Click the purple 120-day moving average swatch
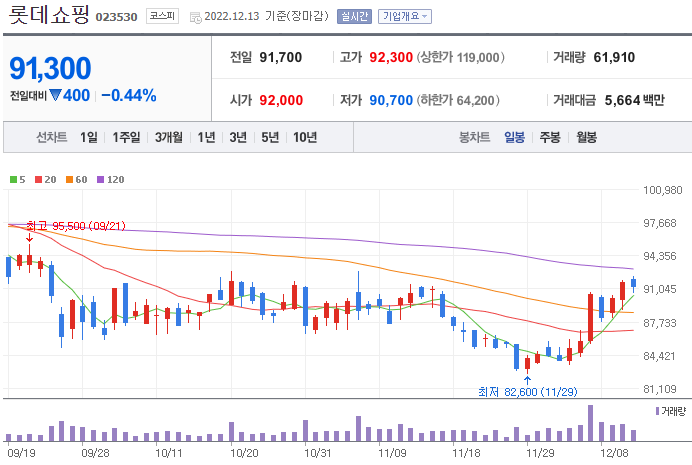Screen dimensions: 692x465 (100, 180)
